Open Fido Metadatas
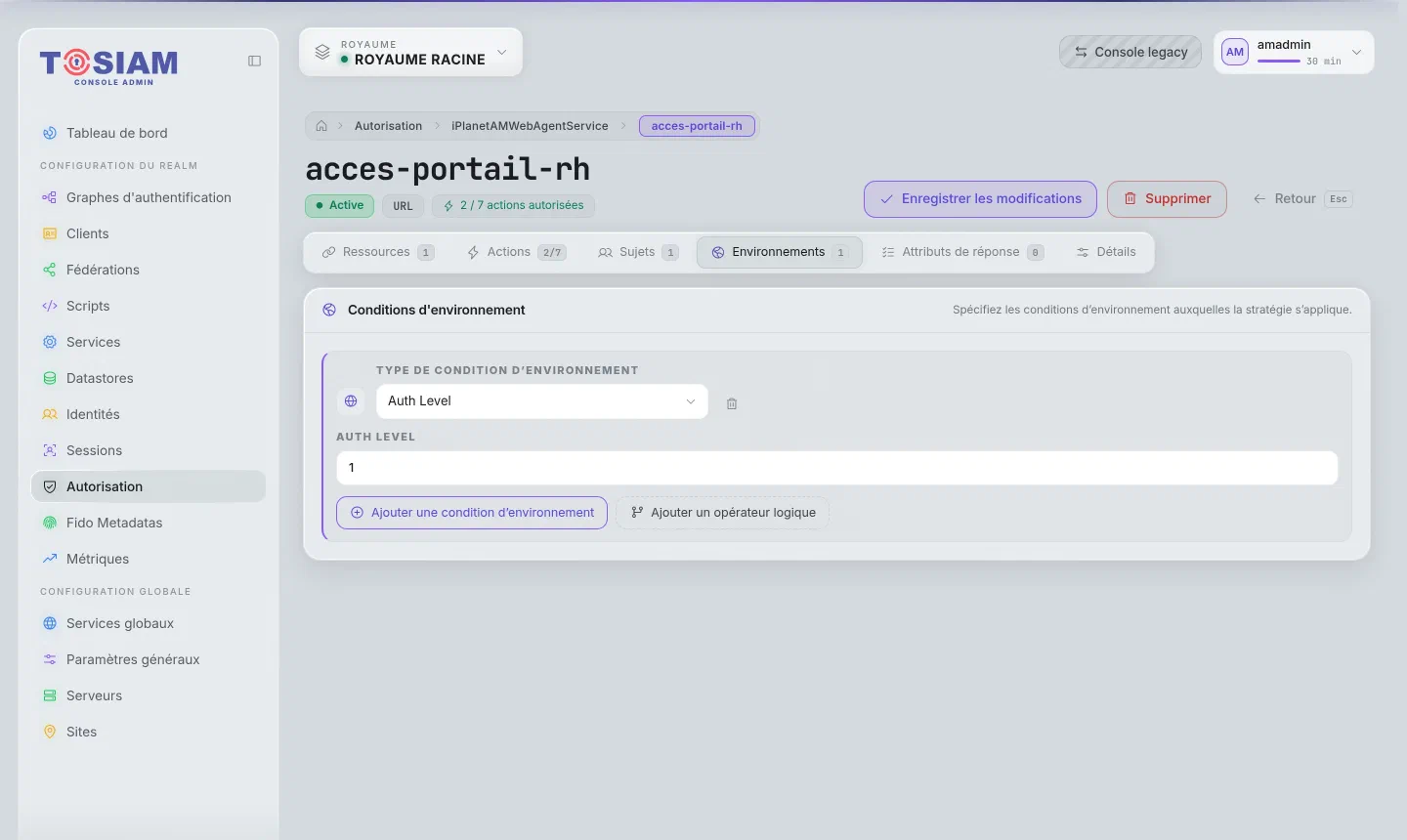This screenshot has width=1407, height=840. point(149,523)
